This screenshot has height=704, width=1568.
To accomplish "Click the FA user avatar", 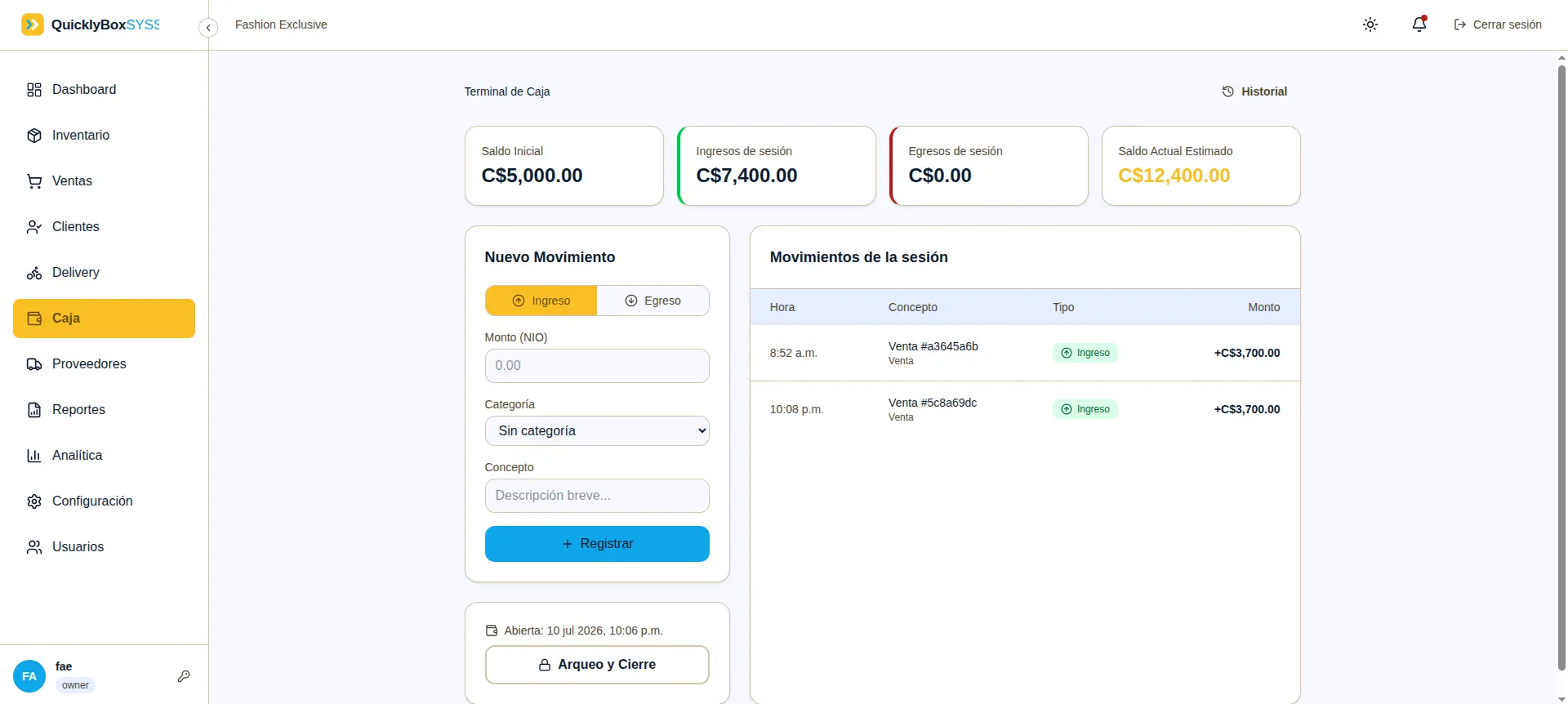I will [x=29, y=676].
